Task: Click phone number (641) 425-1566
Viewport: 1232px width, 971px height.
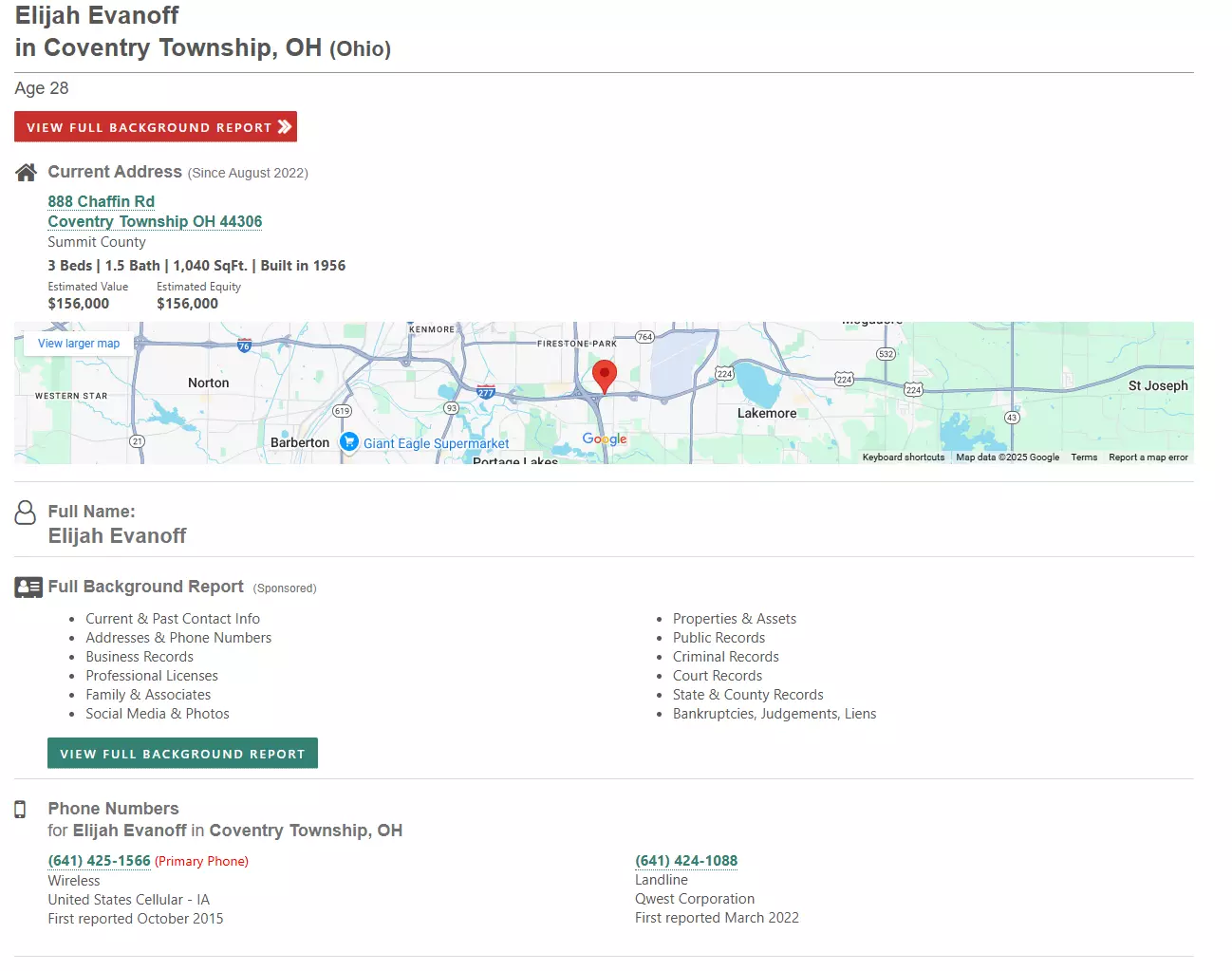Action: 100,861
